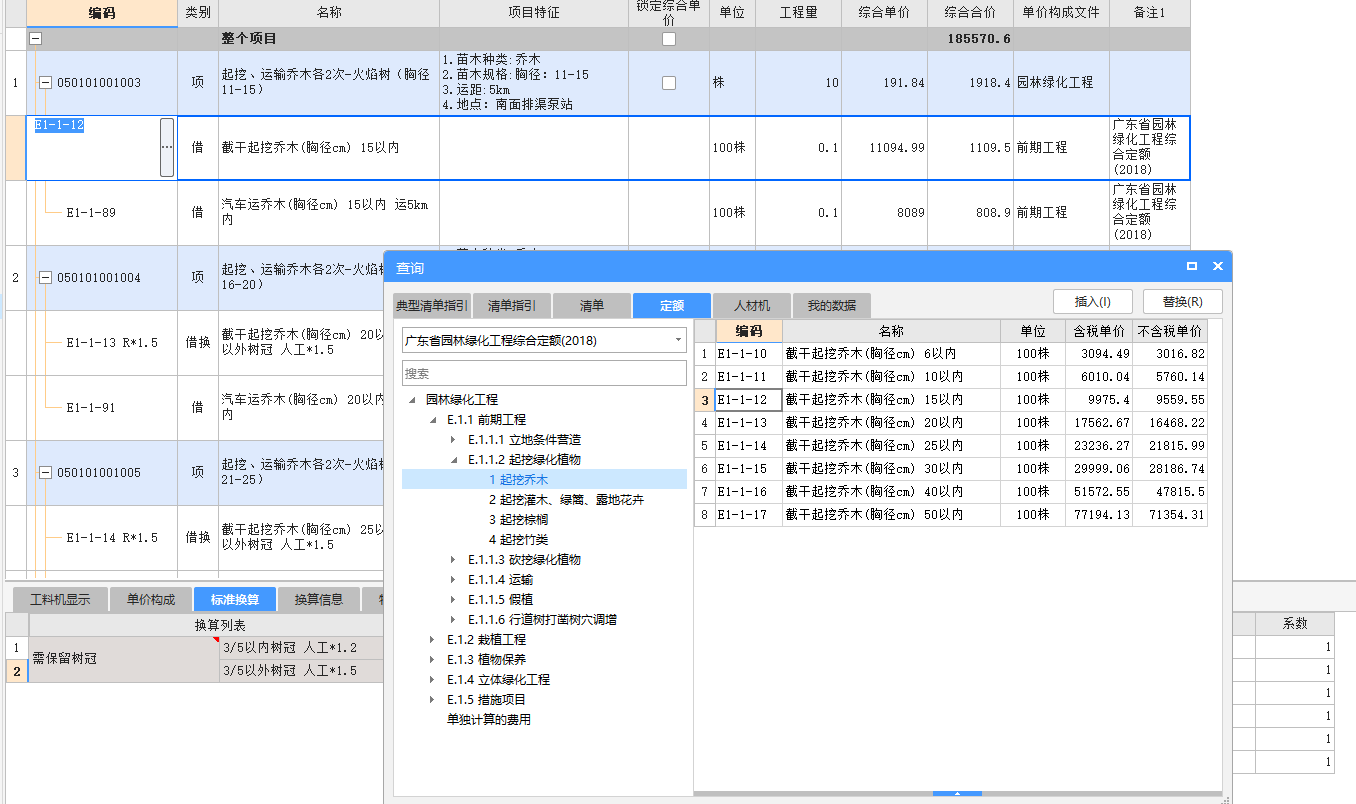Toggle lock price checkbox for 整个项目 row
The width and height of the screenshot is (1356, 804).
(x=669, y=39)
